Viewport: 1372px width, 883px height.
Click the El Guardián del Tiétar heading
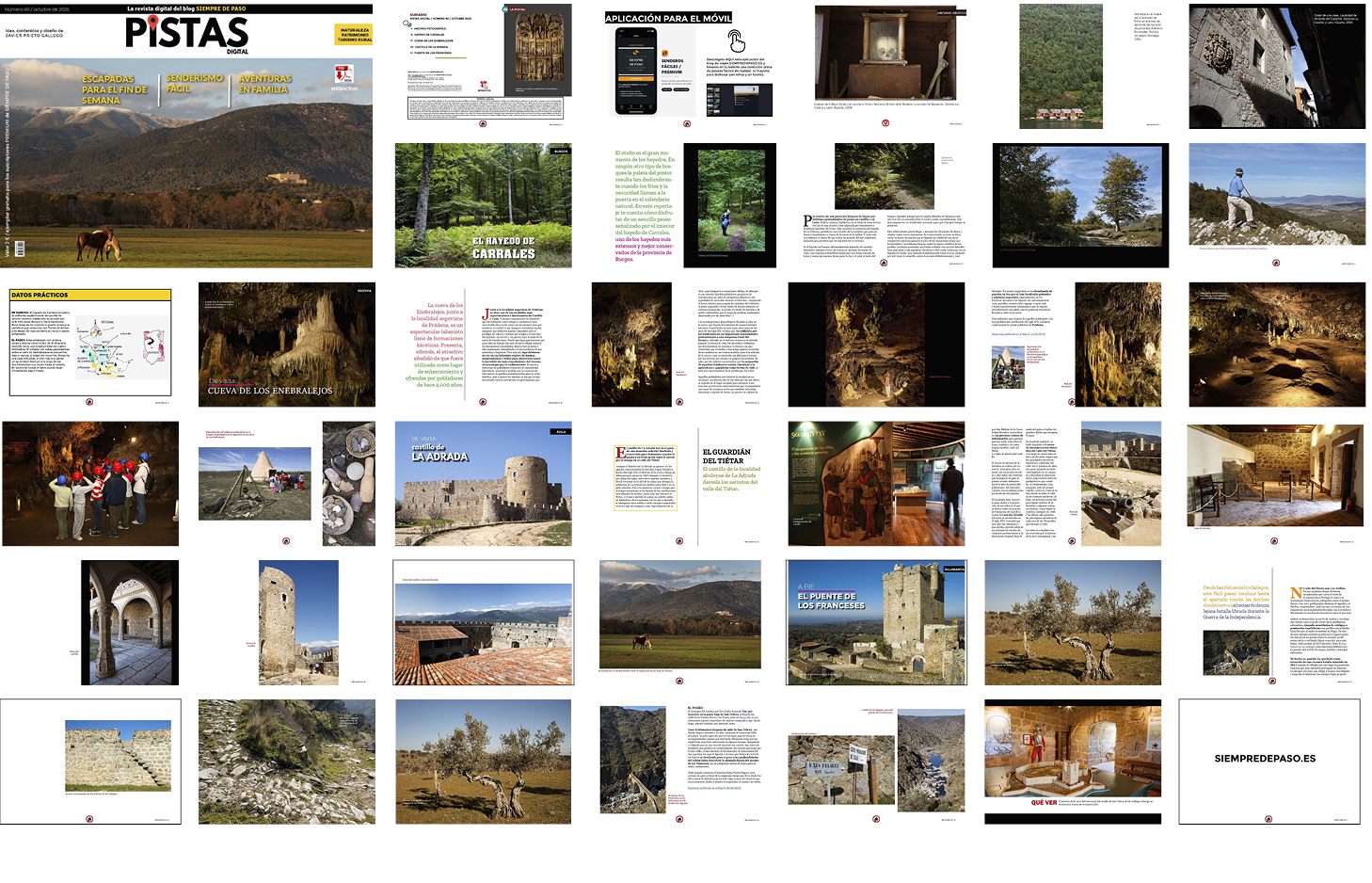726,457
